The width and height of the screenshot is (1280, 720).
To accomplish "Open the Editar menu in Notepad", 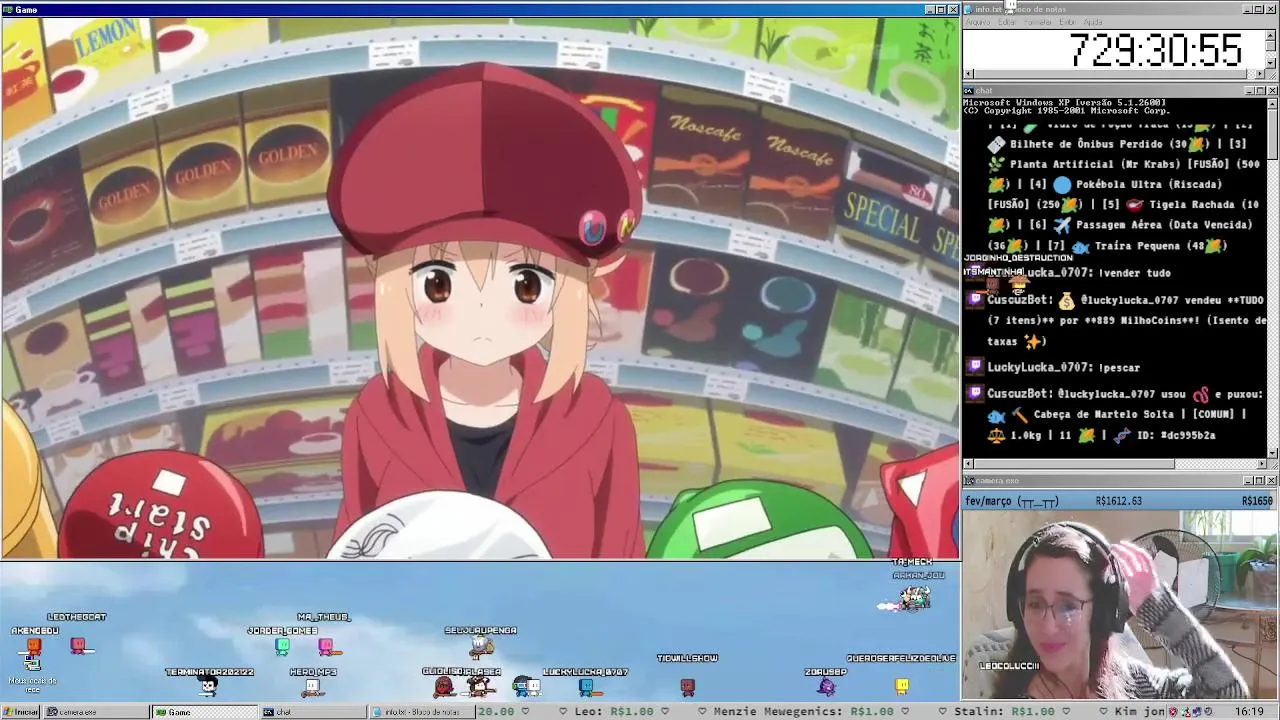I will 1007,22.
